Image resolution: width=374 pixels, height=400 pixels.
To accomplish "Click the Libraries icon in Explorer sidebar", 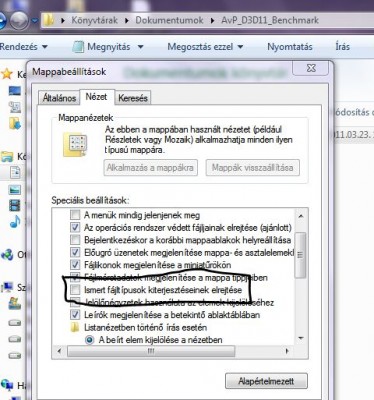I will (x=7, y=156).
